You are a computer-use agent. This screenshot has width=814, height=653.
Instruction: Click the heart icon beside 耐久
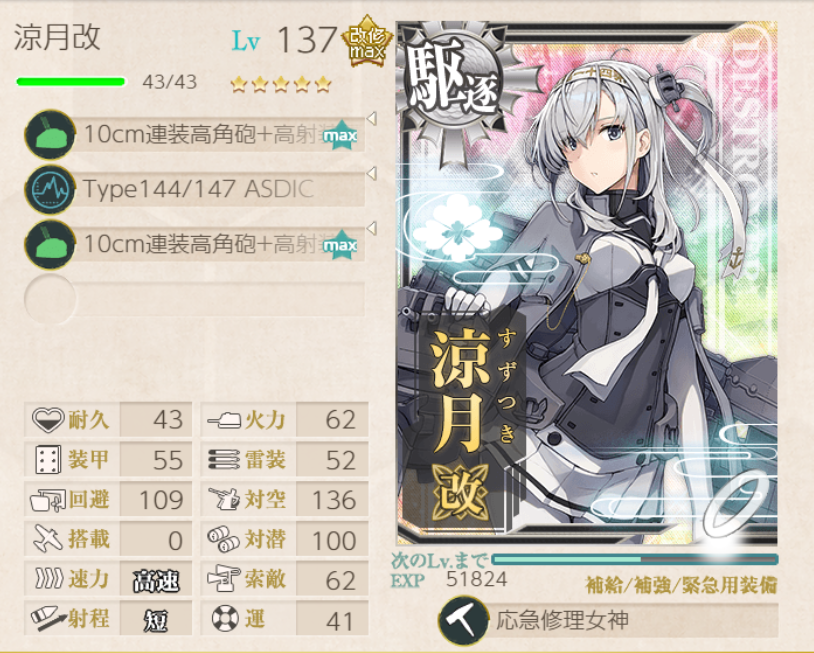tap(48, 419)
